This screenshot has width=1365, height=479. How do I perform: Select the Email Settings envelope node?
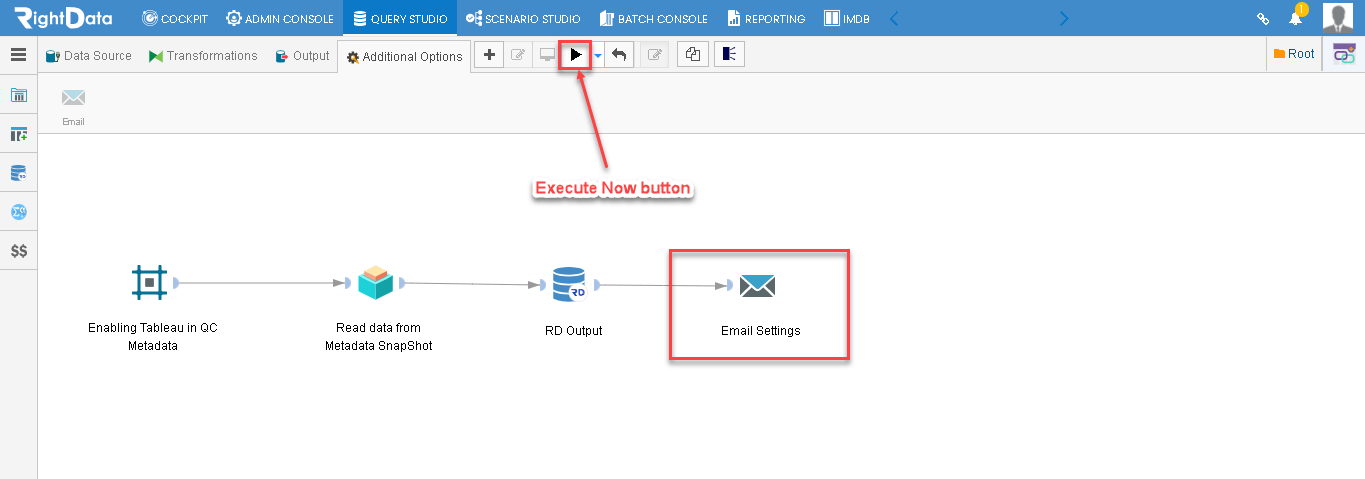(x=757, y=286)
